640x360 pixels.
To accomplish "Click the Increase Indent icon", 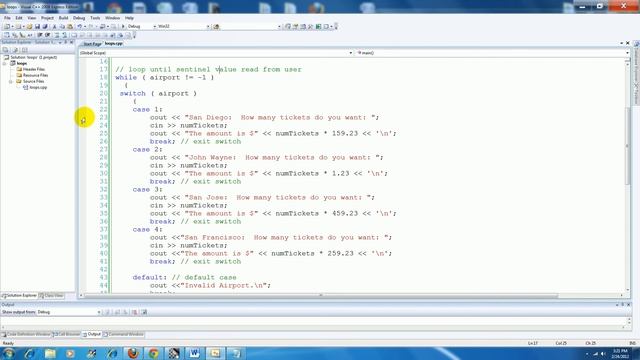I will [x=47, y=36].
